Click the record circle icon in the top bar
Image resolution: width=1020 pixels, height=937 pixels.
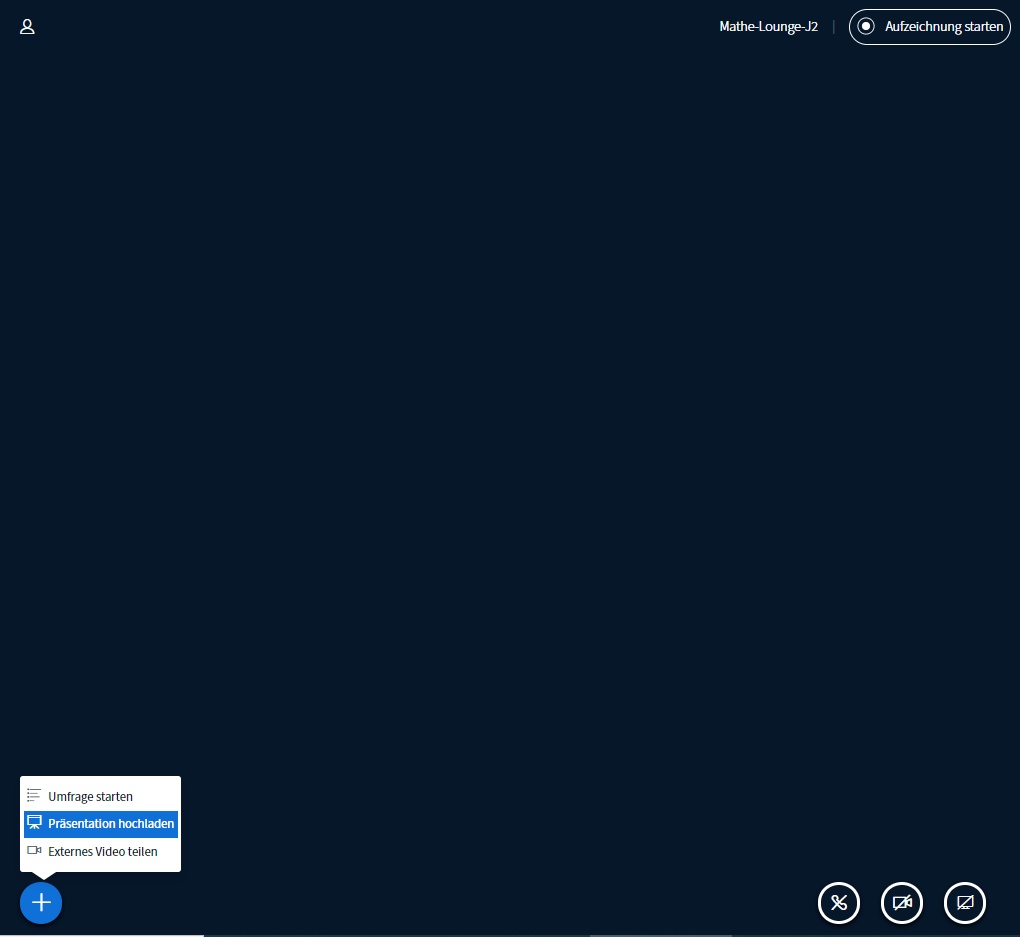[x=866, y=27]
